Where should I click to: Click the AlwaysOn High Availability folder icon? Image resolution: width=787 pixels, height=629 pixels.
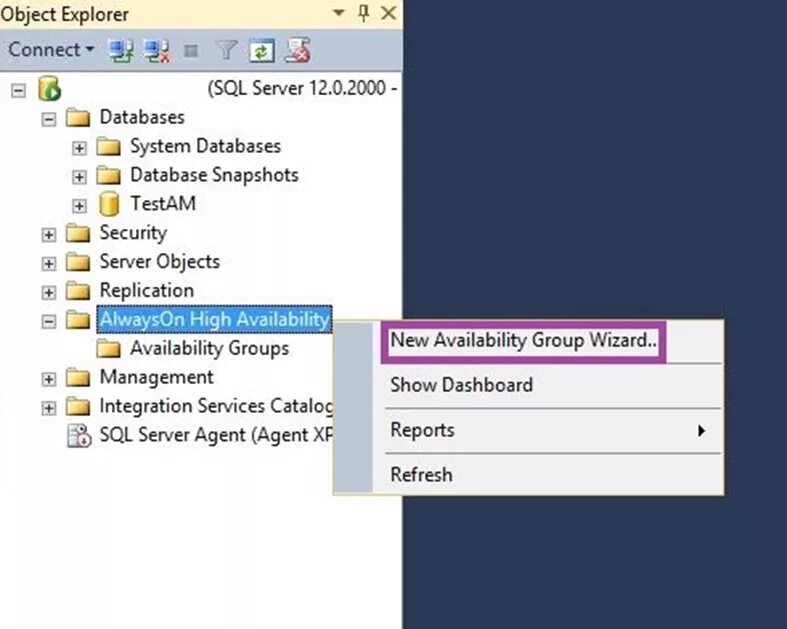[78, 320]
